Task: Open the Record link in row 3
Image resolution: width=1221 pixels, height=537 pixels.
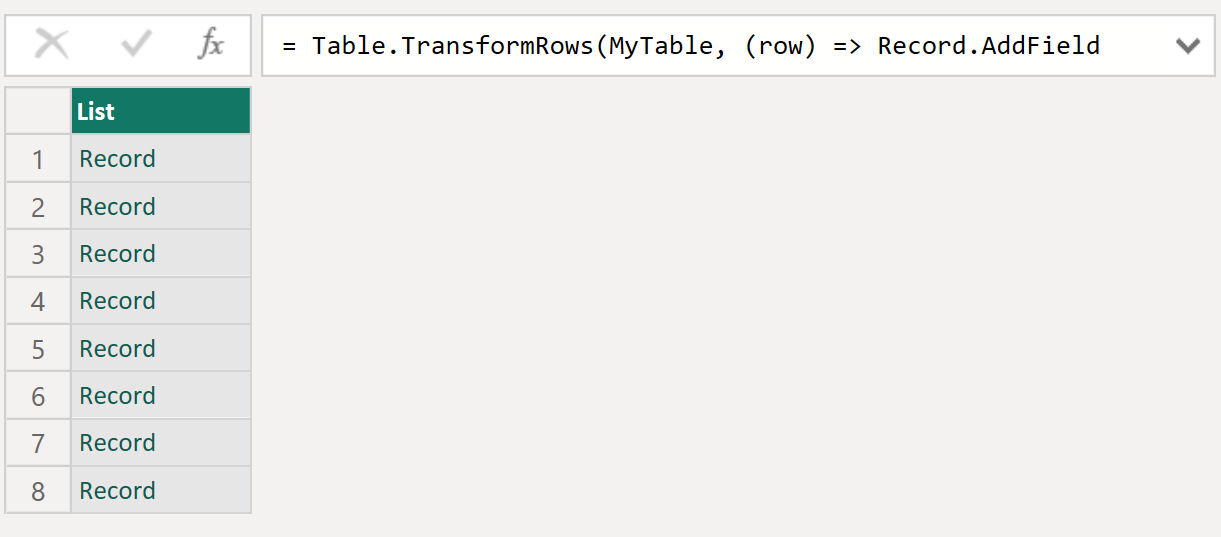Action: [x=118, y=254]
